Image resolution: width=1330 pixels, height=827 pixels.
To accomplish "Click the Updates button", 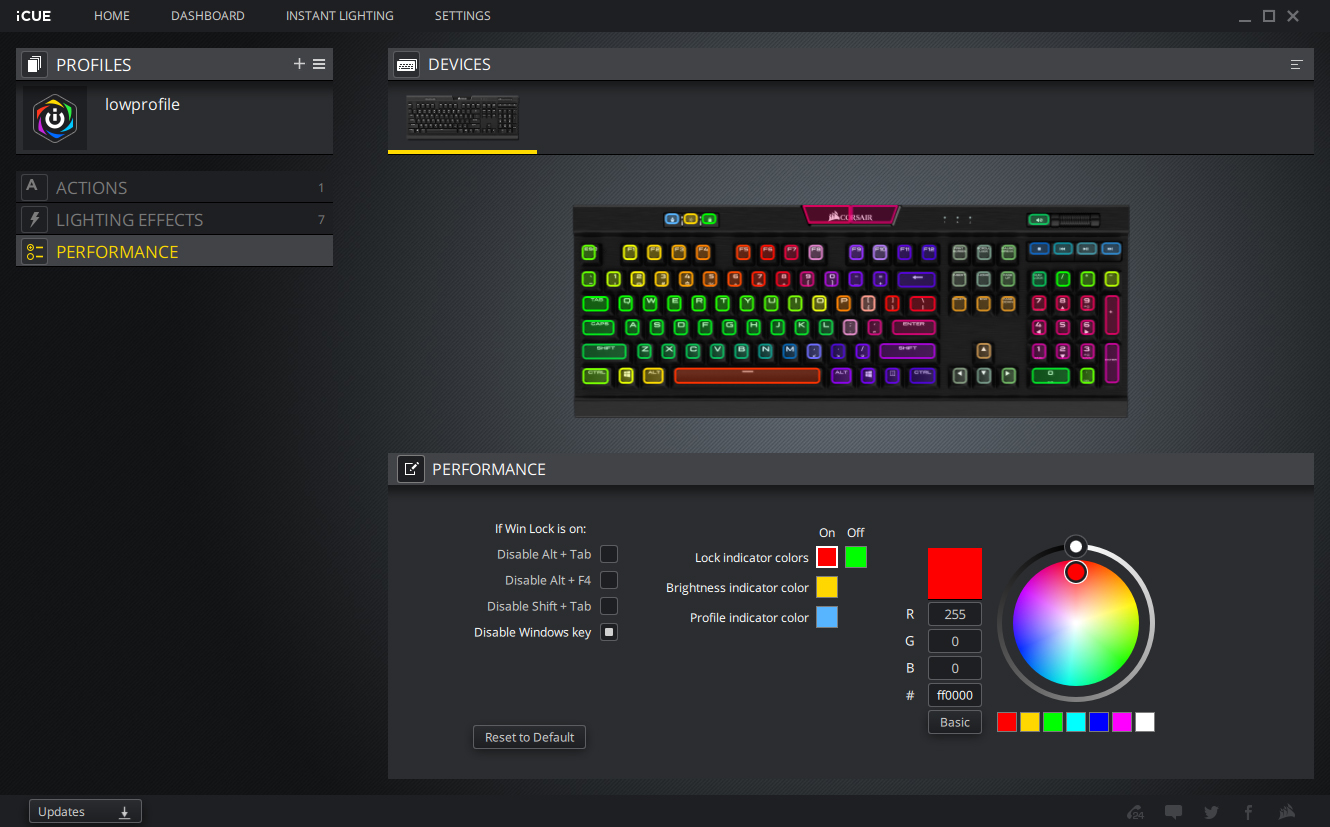I will pyautogui.click(x=85, y=812).
